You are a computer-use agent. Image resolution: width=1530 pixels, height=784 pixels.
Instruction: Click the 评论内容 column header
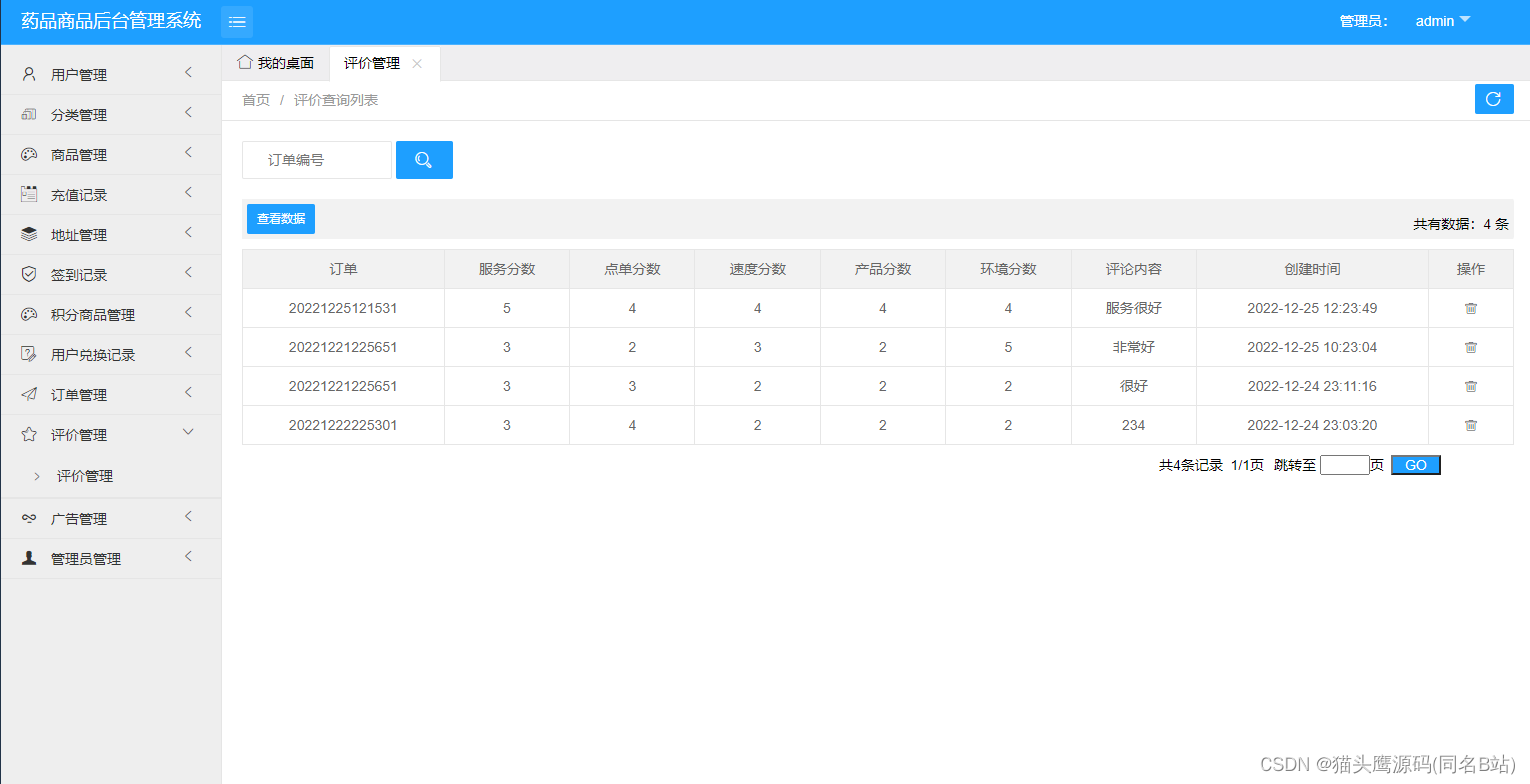coord(1134,269)
